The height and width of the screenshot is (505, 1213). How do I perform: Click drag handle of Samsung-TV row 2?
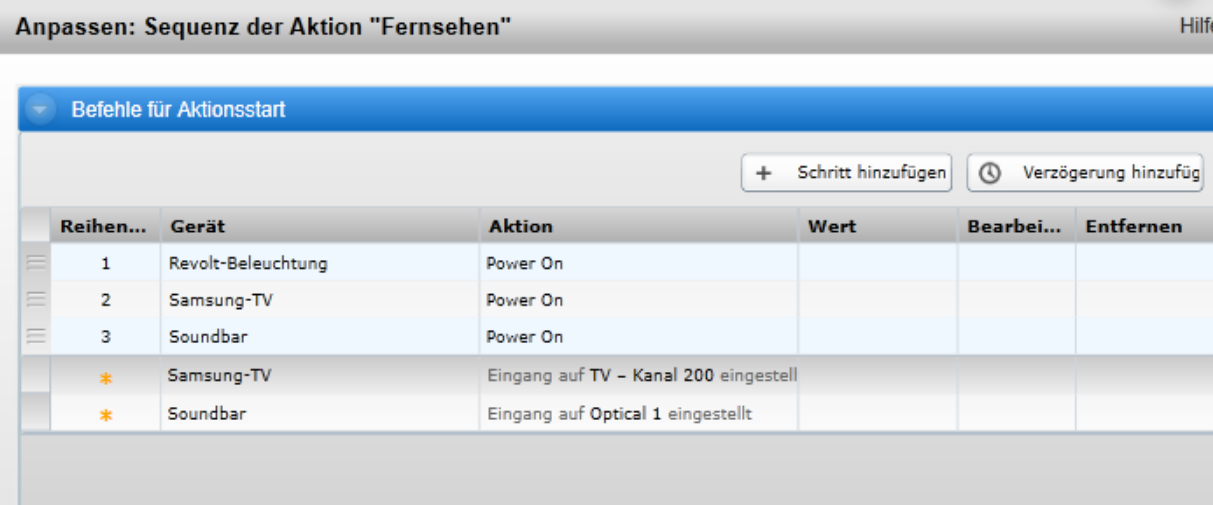coord(35,300)
